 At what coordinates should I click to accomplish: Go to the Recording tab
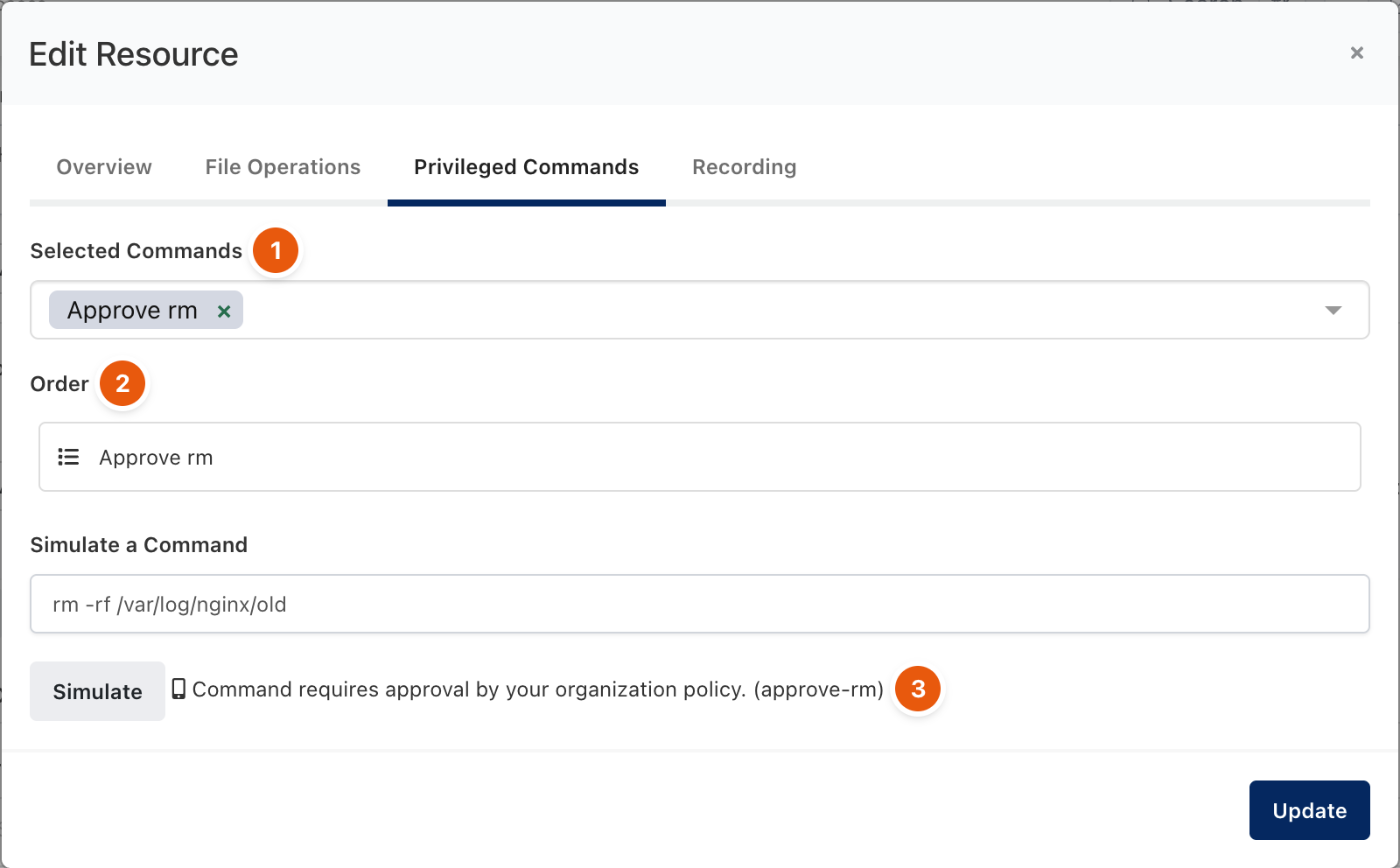pyautogui.click(x=744, y=167)
